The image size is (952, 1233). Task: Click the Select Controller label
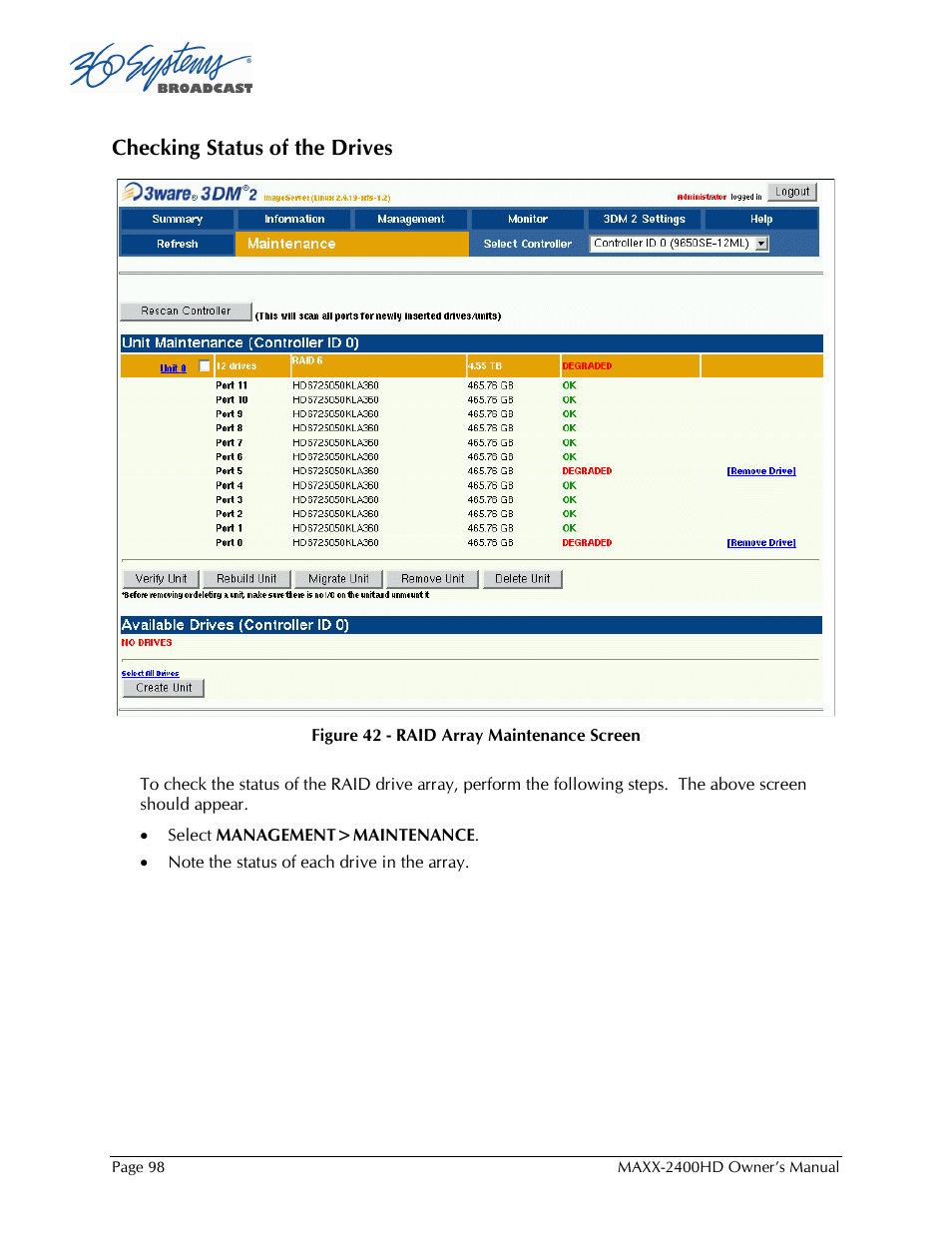click(528, 244)
